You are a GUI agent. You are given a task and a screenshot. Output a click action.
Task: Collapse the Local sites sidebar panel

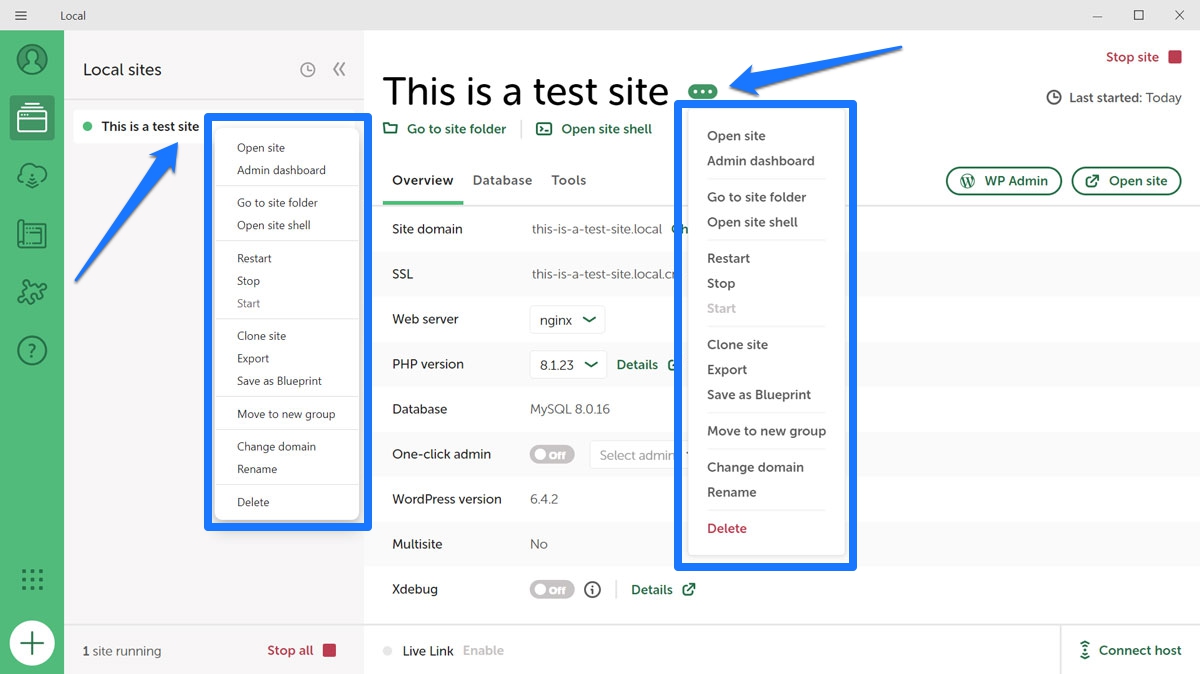(339, 70)
